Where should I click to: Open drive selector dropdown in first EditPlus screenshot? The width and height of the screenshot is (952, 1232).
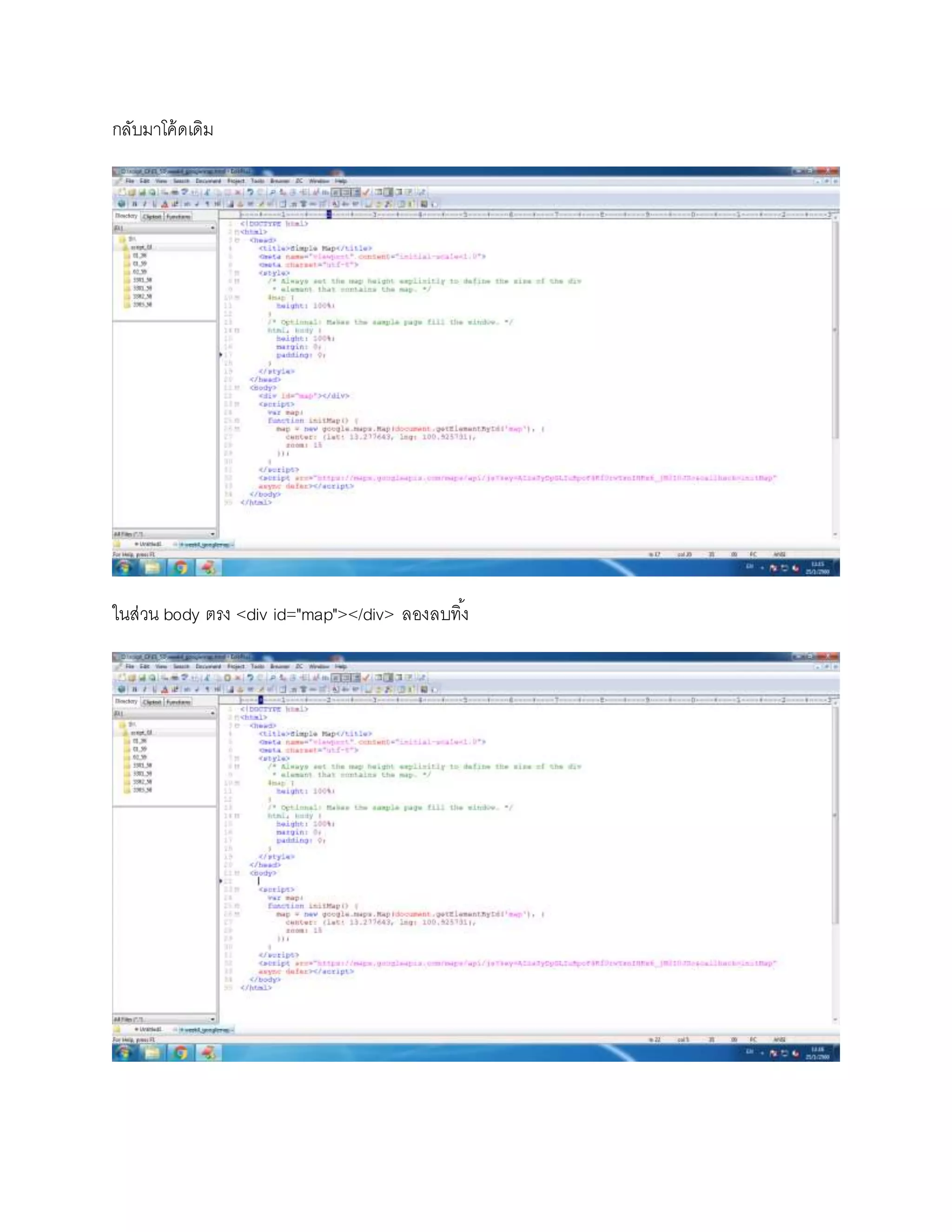click(212, 228)
